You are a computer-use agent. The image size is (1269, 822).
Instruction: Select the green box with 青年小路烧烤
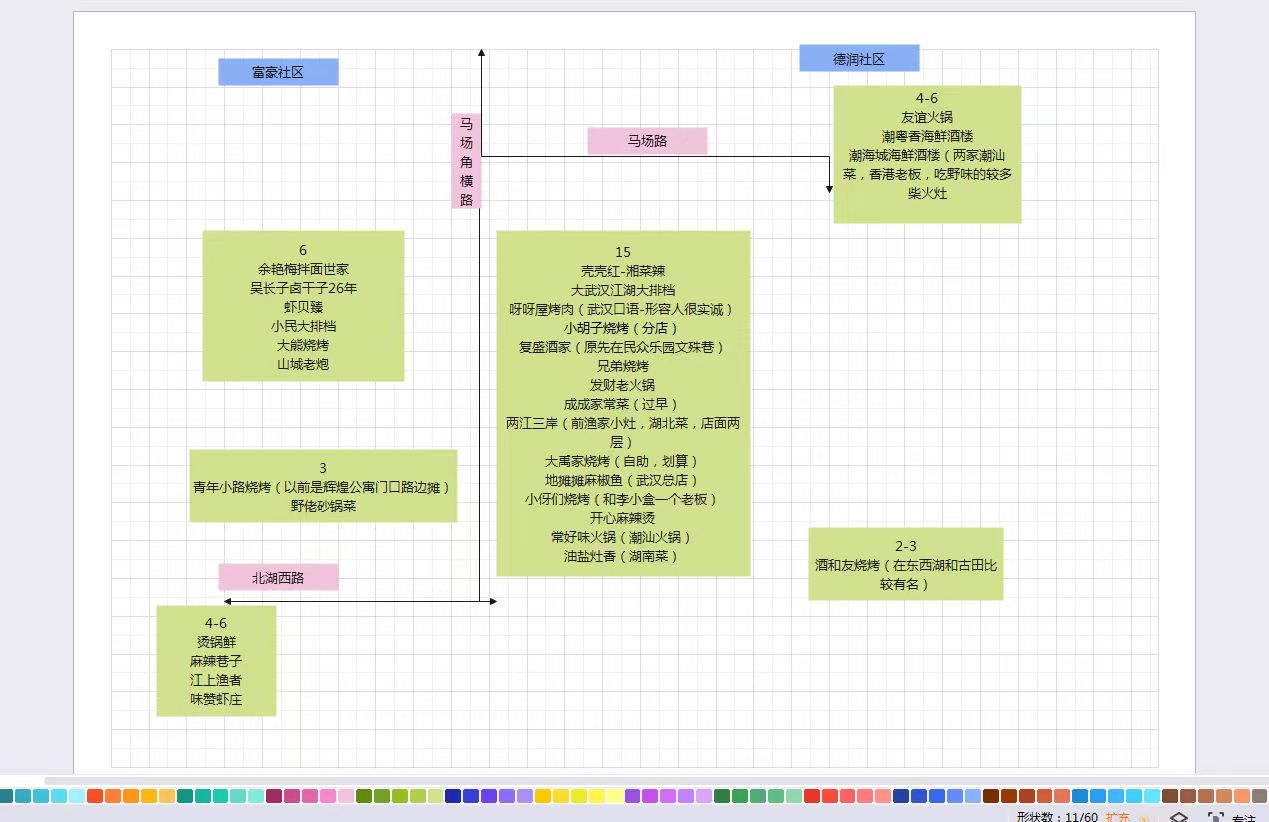pyautogui.click(x=323, y=486)
